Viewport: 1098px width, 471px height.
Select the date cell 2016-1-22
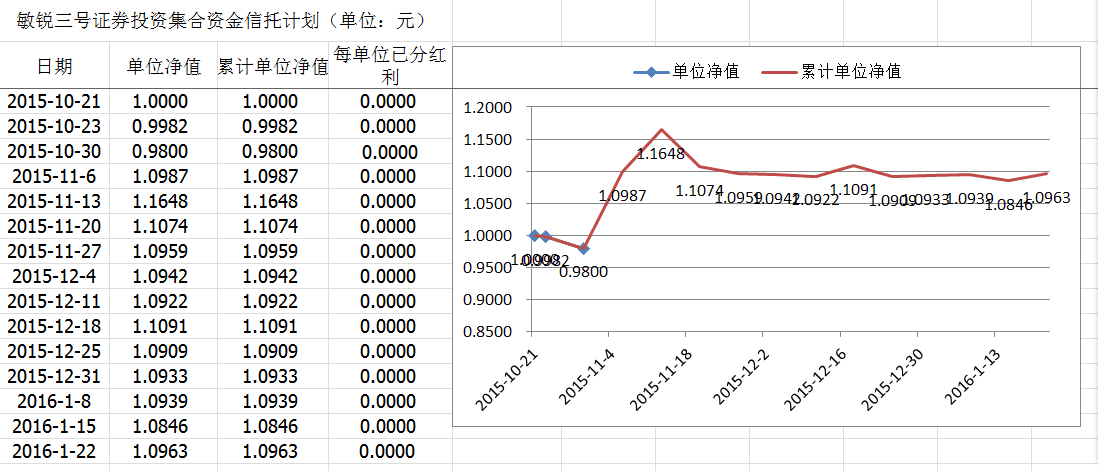tap(55, 452)
